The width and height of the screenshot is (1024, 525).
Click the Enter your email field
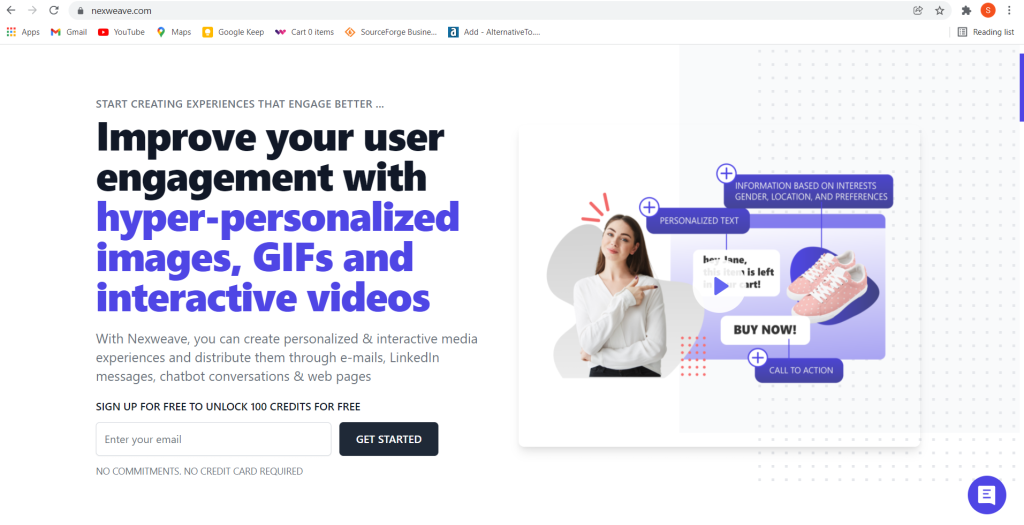coord(213,439)
